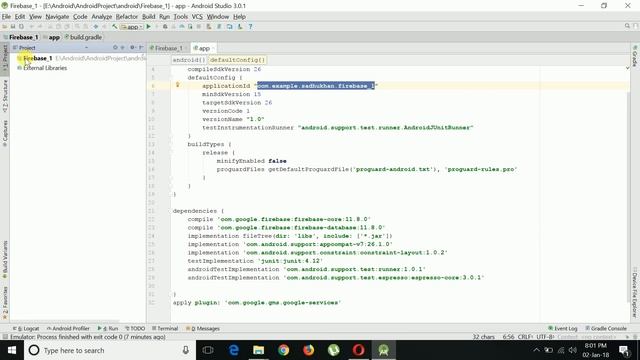Viewport: 640px width, 360px height.
Task: Open the VCS menu
Action: point(197,16)
